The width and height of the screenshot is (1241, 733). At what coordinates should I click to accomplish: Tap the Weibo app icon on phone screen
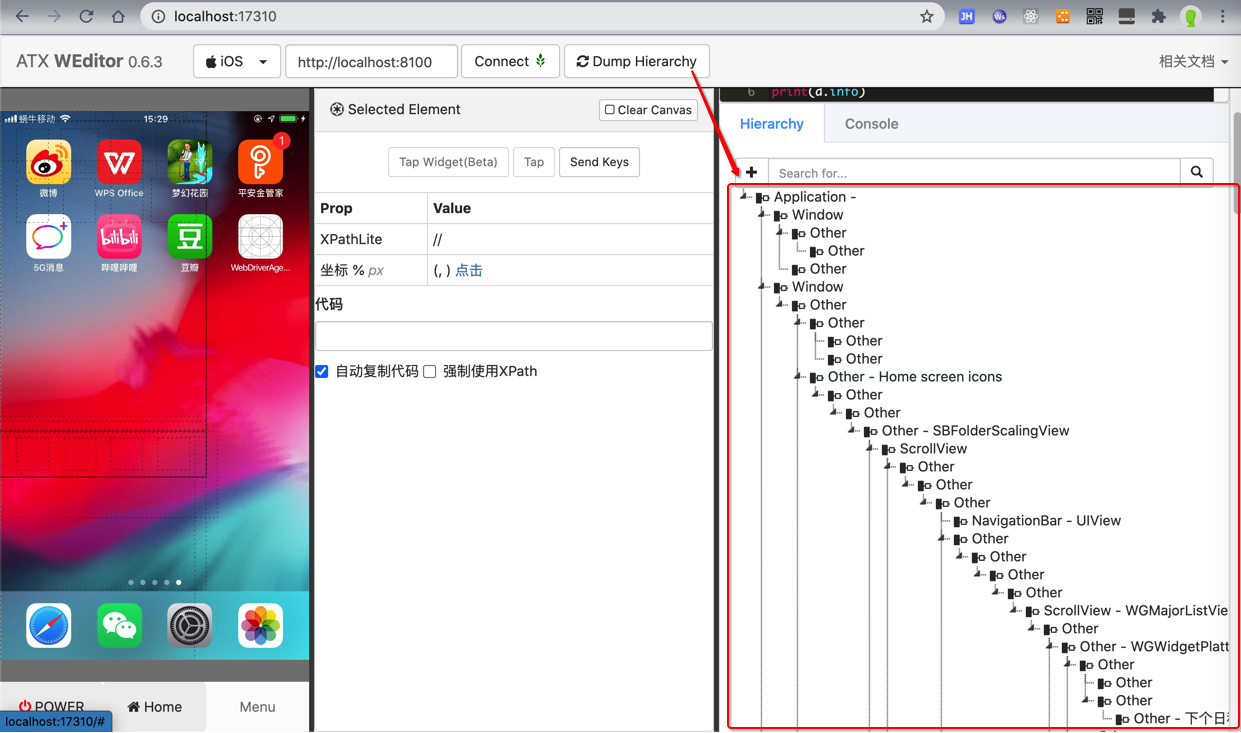click(48, 162)
